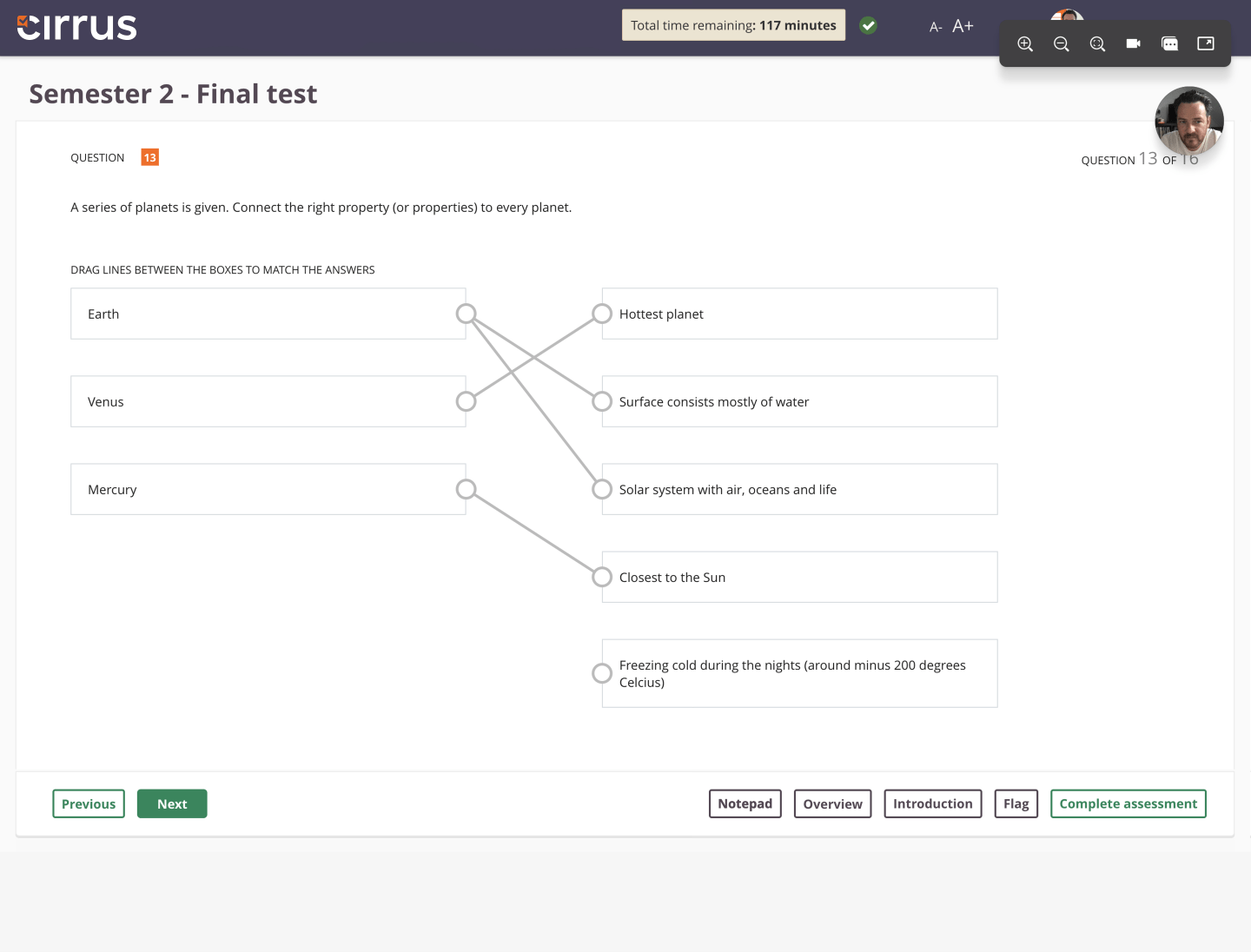Flag this question for review

[1016, 803]
